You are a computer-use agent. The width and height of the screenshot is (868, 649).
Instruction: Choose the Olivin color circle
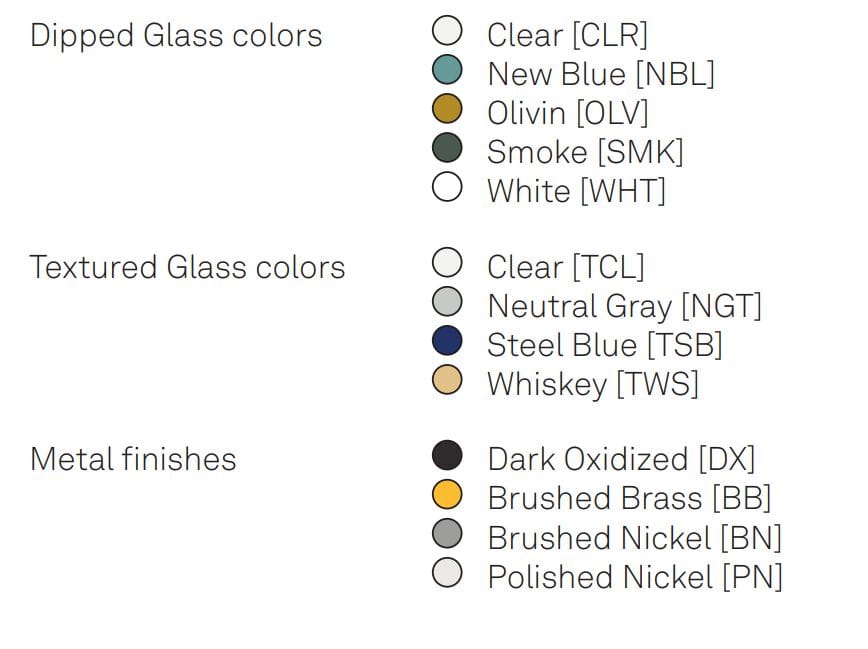point(447,108)
